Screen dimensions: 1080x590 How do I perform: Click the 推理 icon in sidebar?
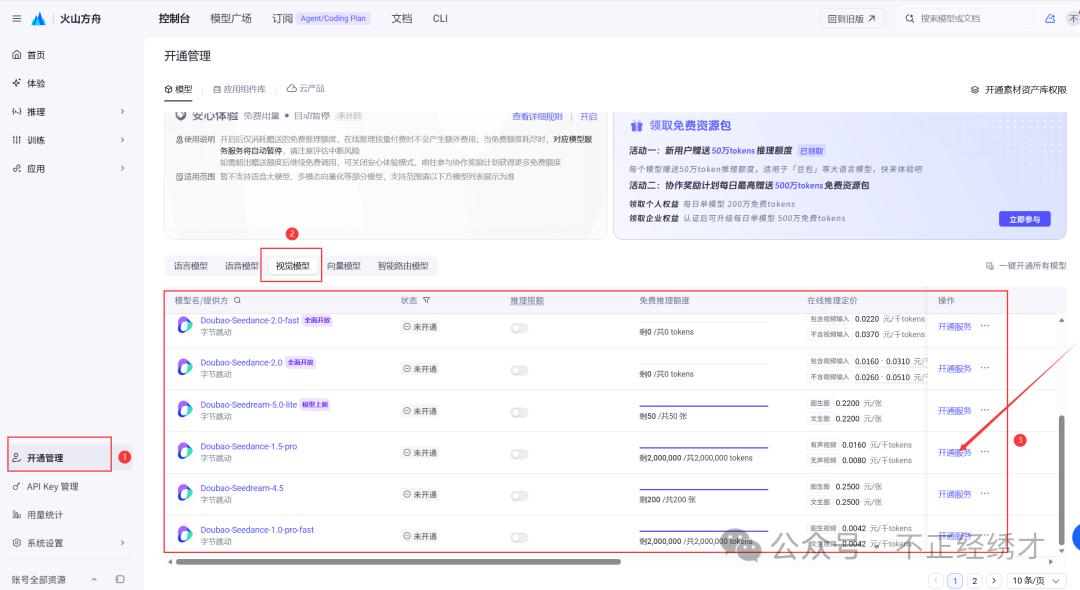coord(17,112)
